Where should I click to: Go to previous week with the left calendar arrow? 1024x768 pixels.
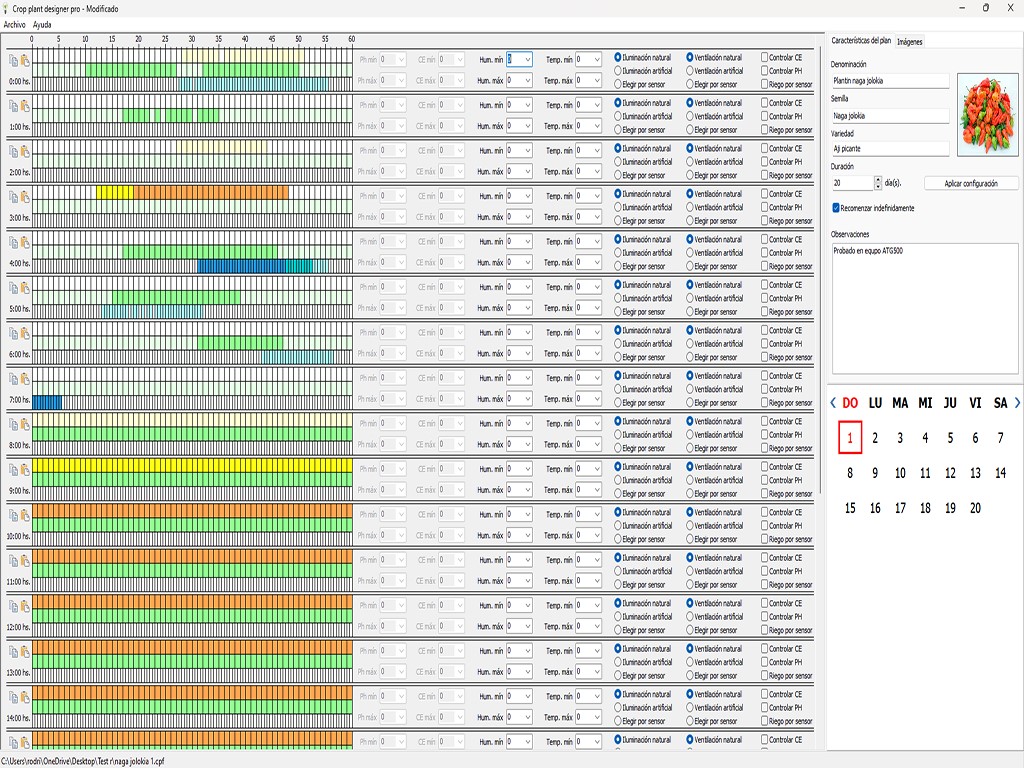point(833,403)
